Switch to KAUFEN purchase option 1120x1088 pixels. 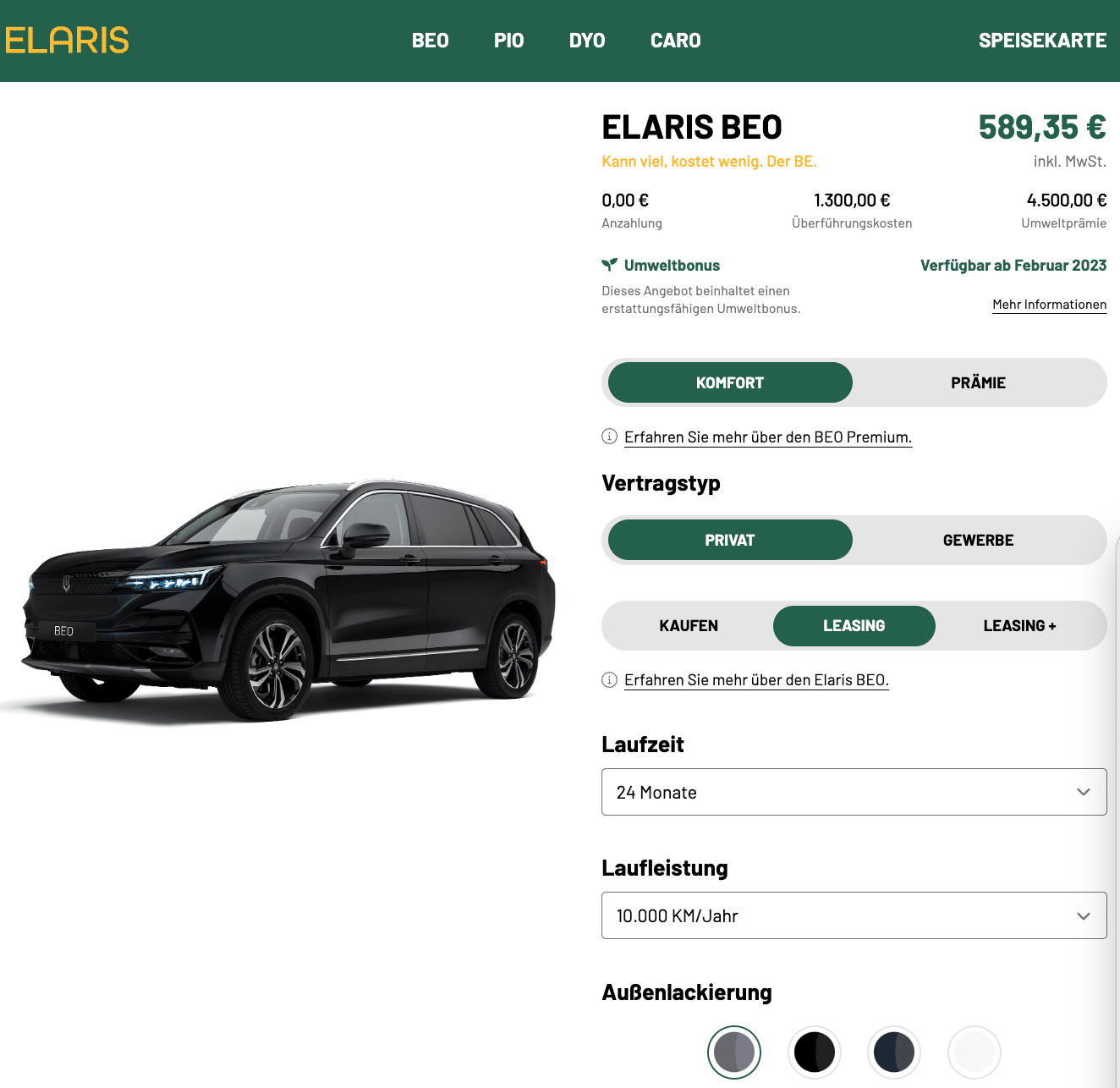[x=689, y=626]
